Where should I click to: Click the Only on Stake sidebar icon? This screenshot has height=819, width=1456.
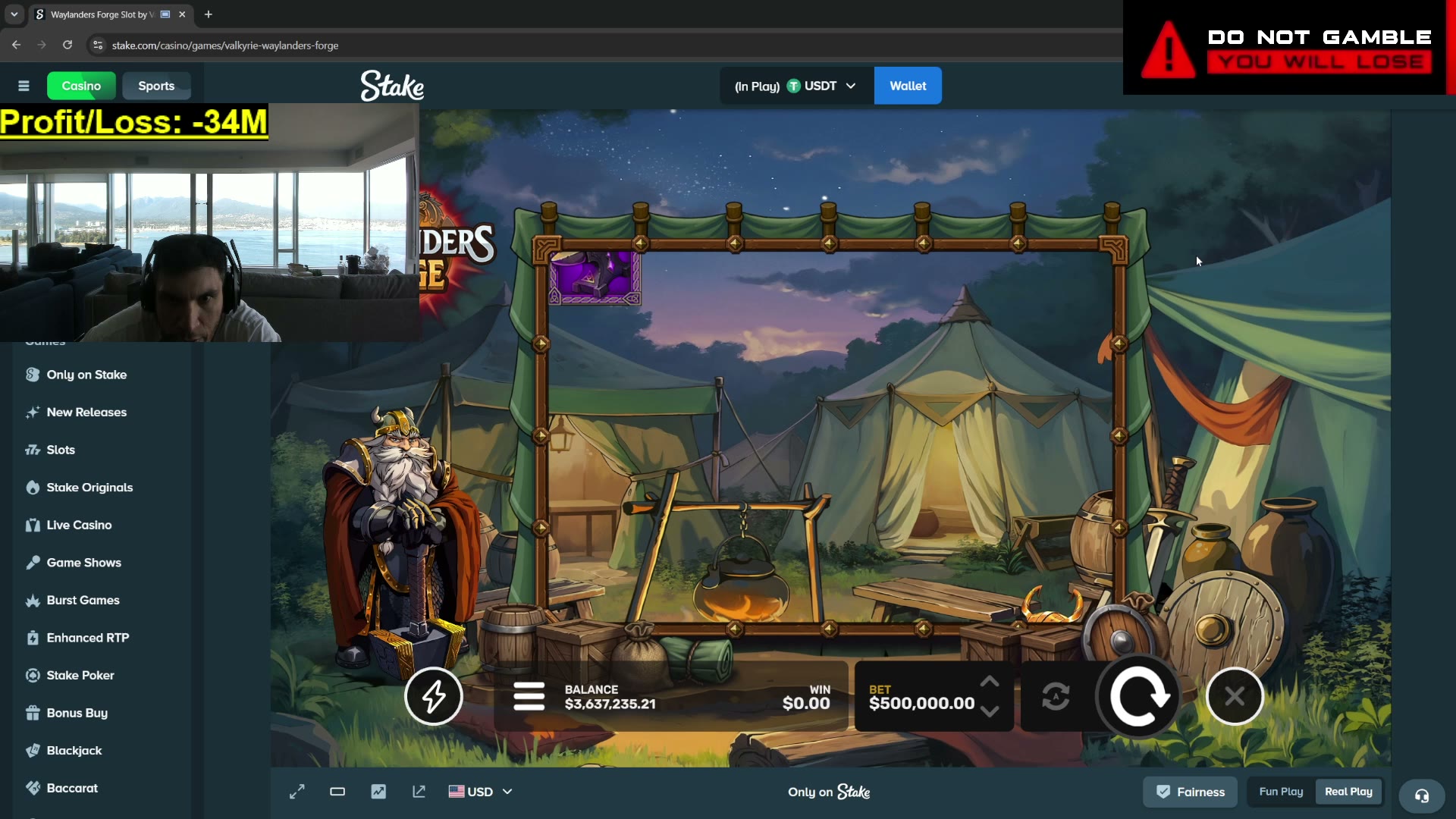click(x=33, y=375)
